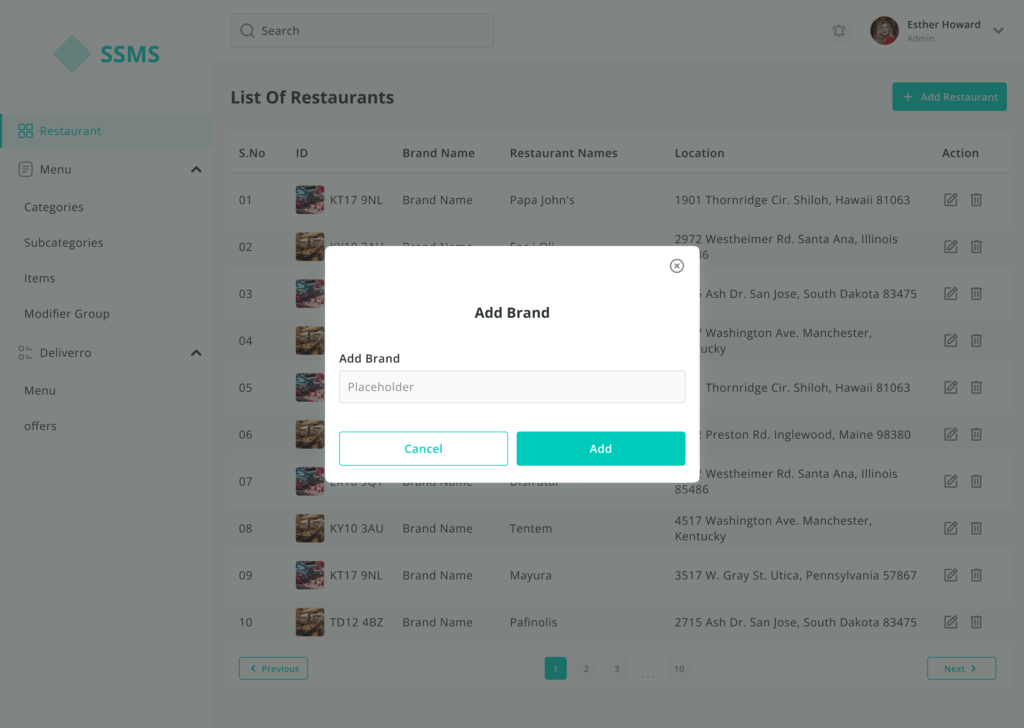Go to the Next page
Viewport: 1024px width, 728px height.
961,669
